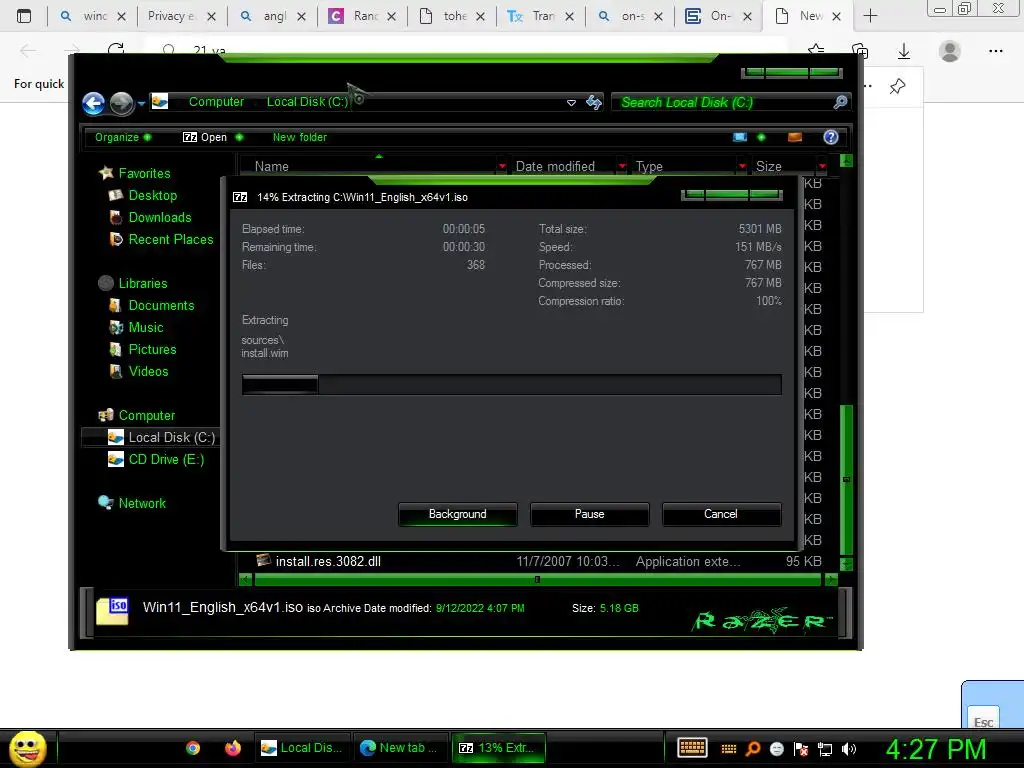Open browser profile avatar icon
Screen dimensions: 1024x768
(950, 51)
